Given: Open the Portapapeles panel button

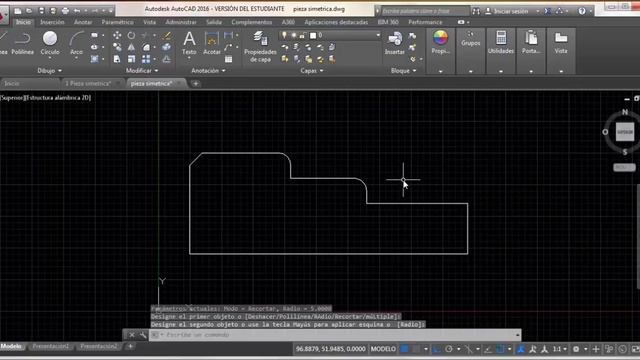Looking at the screenshot, I should (531, 43).
